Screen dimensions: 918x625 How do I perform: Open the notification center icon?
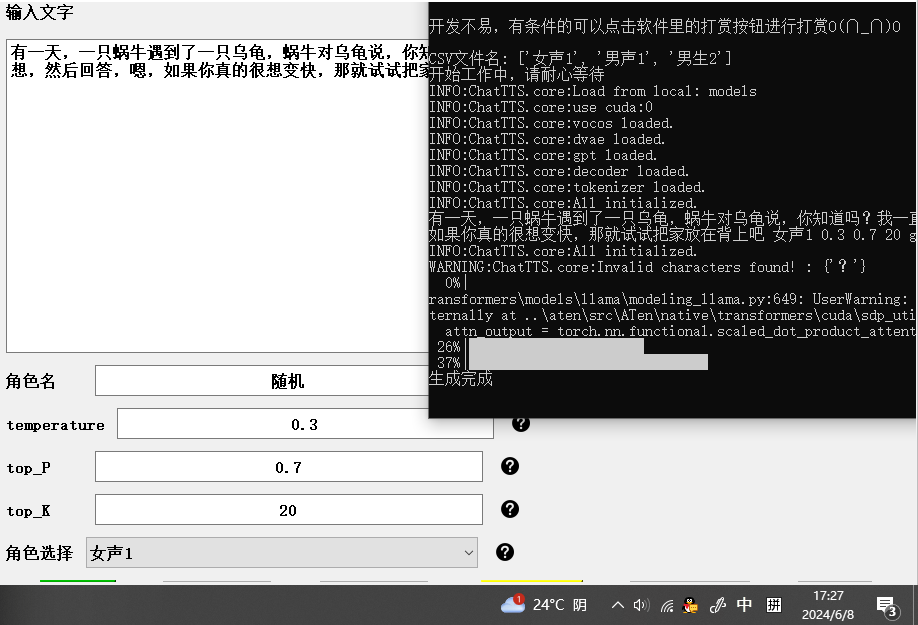pos(886,605)
